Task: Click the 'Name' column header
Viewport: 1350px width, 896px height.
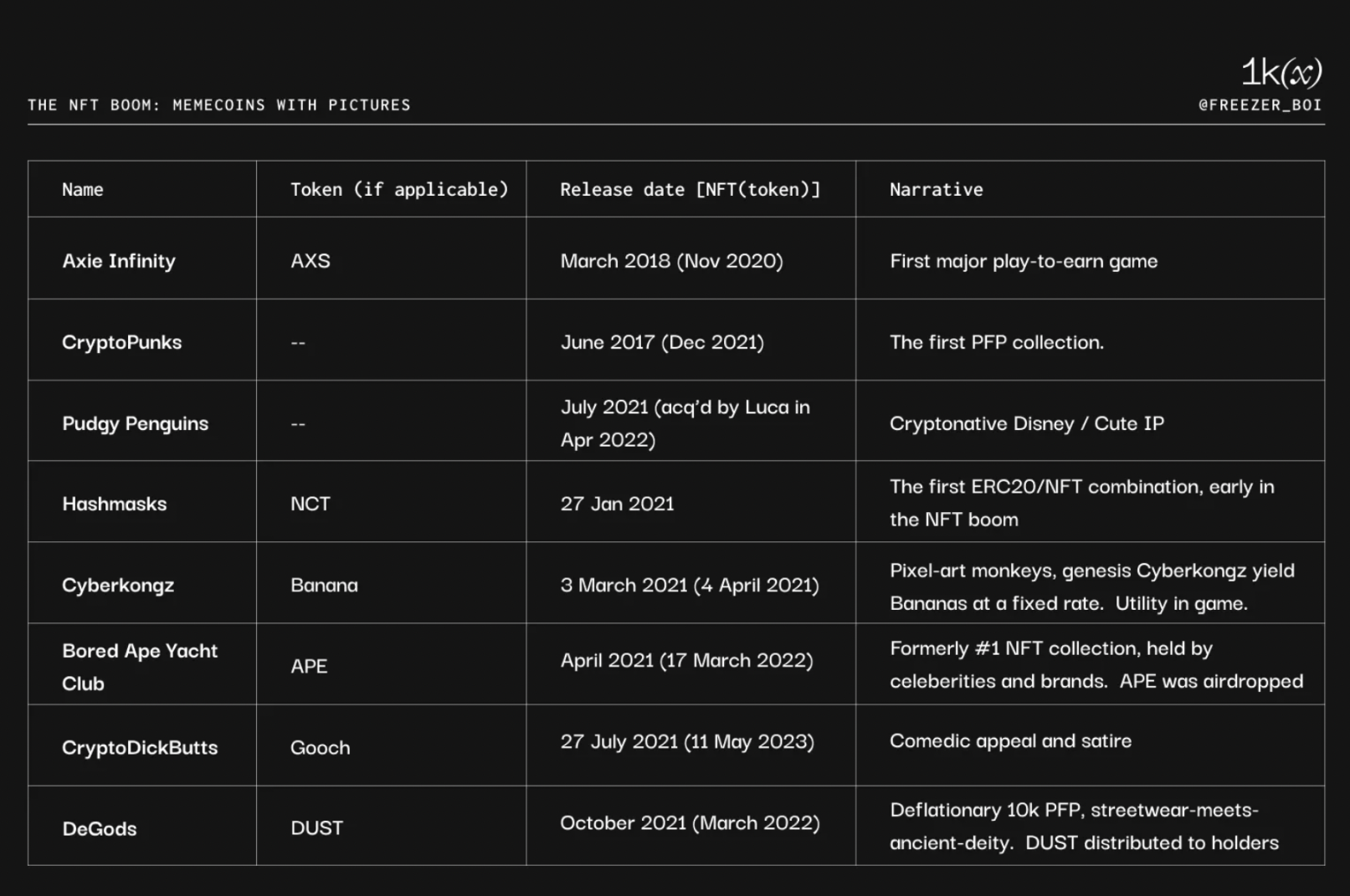Action: [x=83, y=190]
